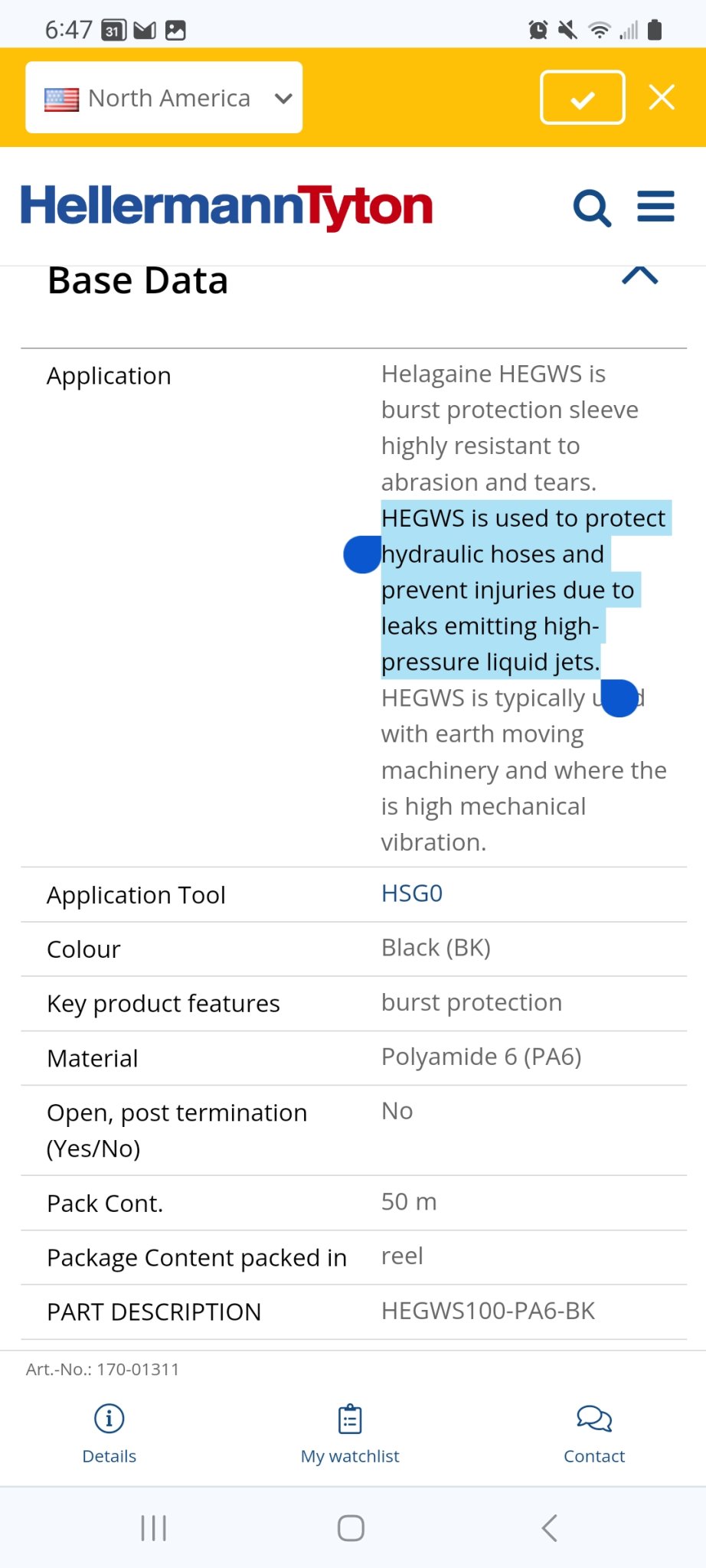The height and width of the screenshot is (1568, 706).
Task: Open the site search magnifier icon
Action: [592, 208]
